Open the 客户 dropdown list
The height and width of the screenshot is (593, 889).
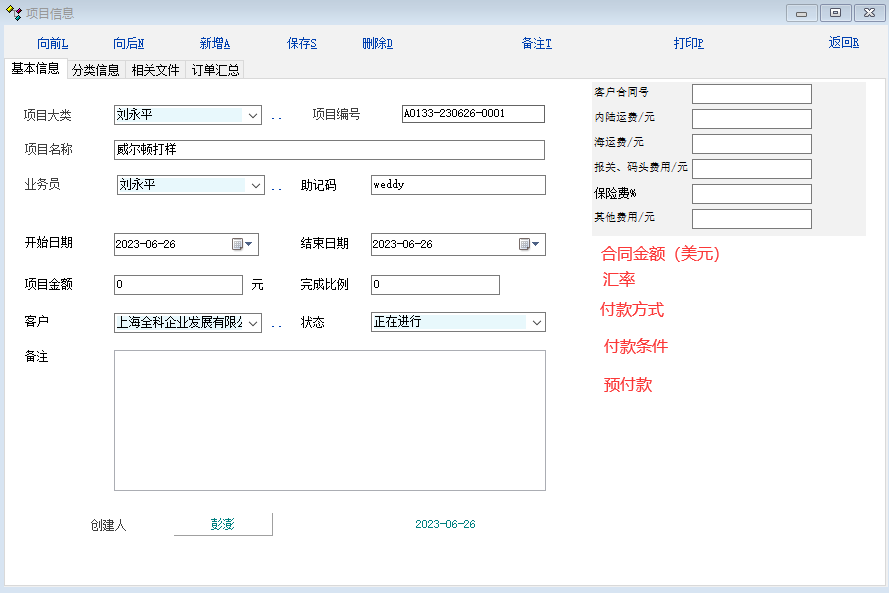click(252, 322)
